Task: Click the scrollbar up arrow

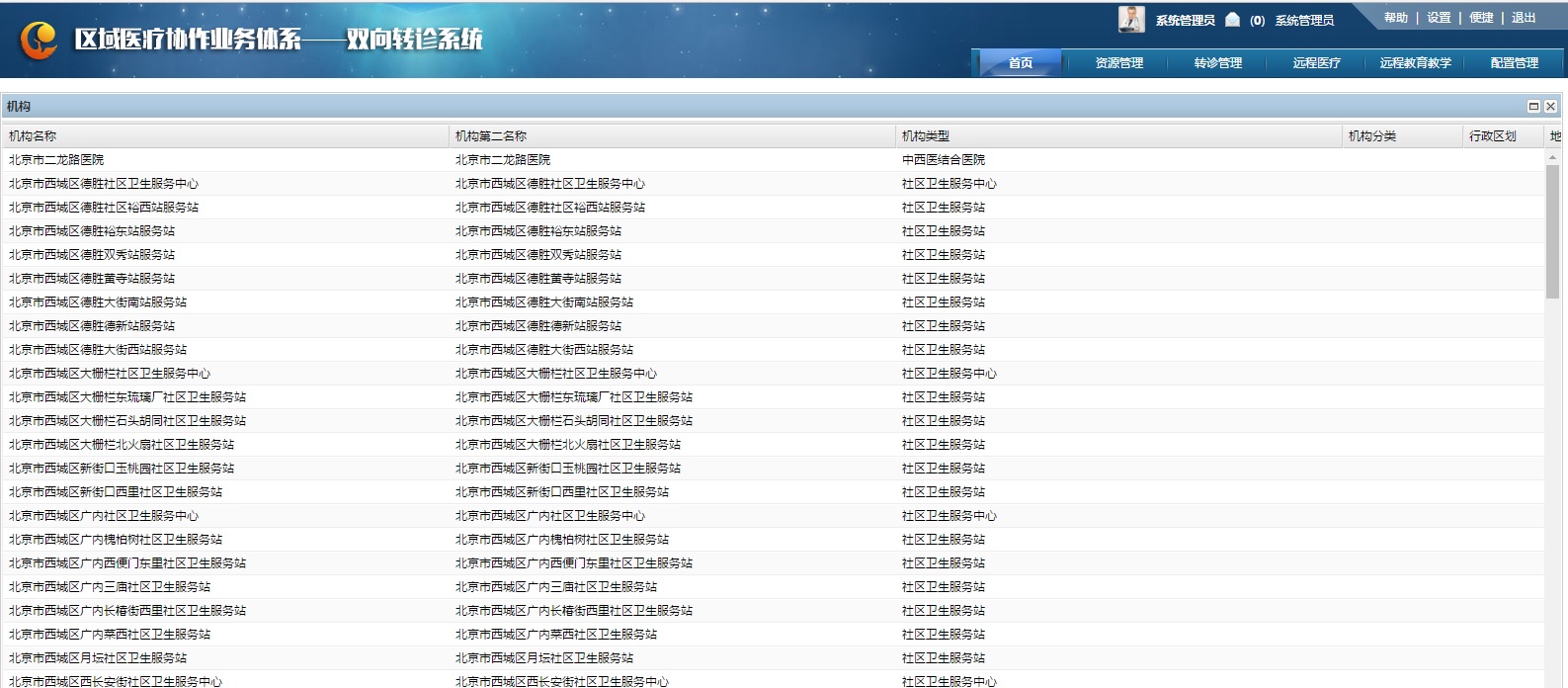Action: pos(1552,157)
